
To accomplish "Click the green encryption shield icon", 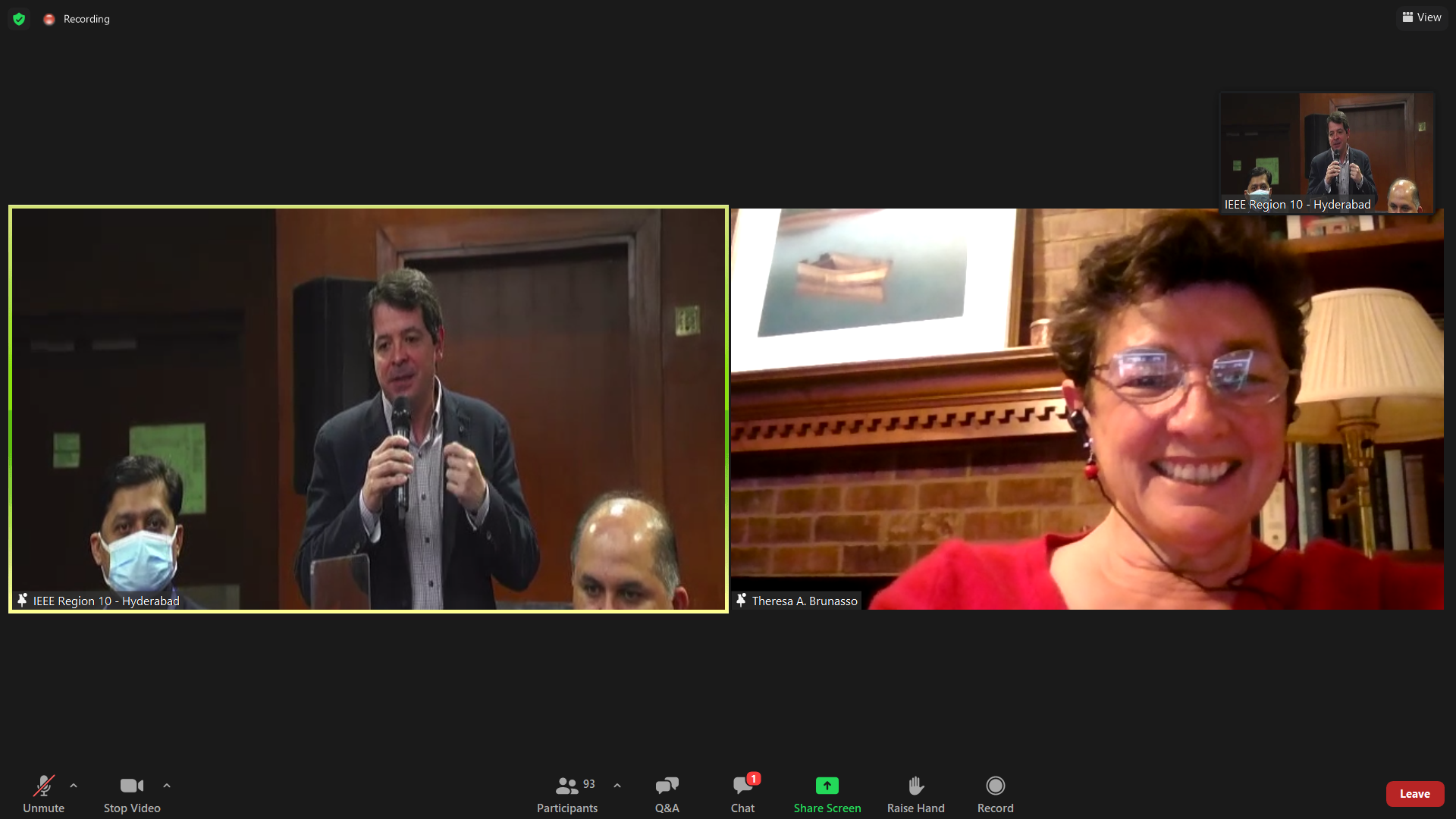I will coord(19,19).
